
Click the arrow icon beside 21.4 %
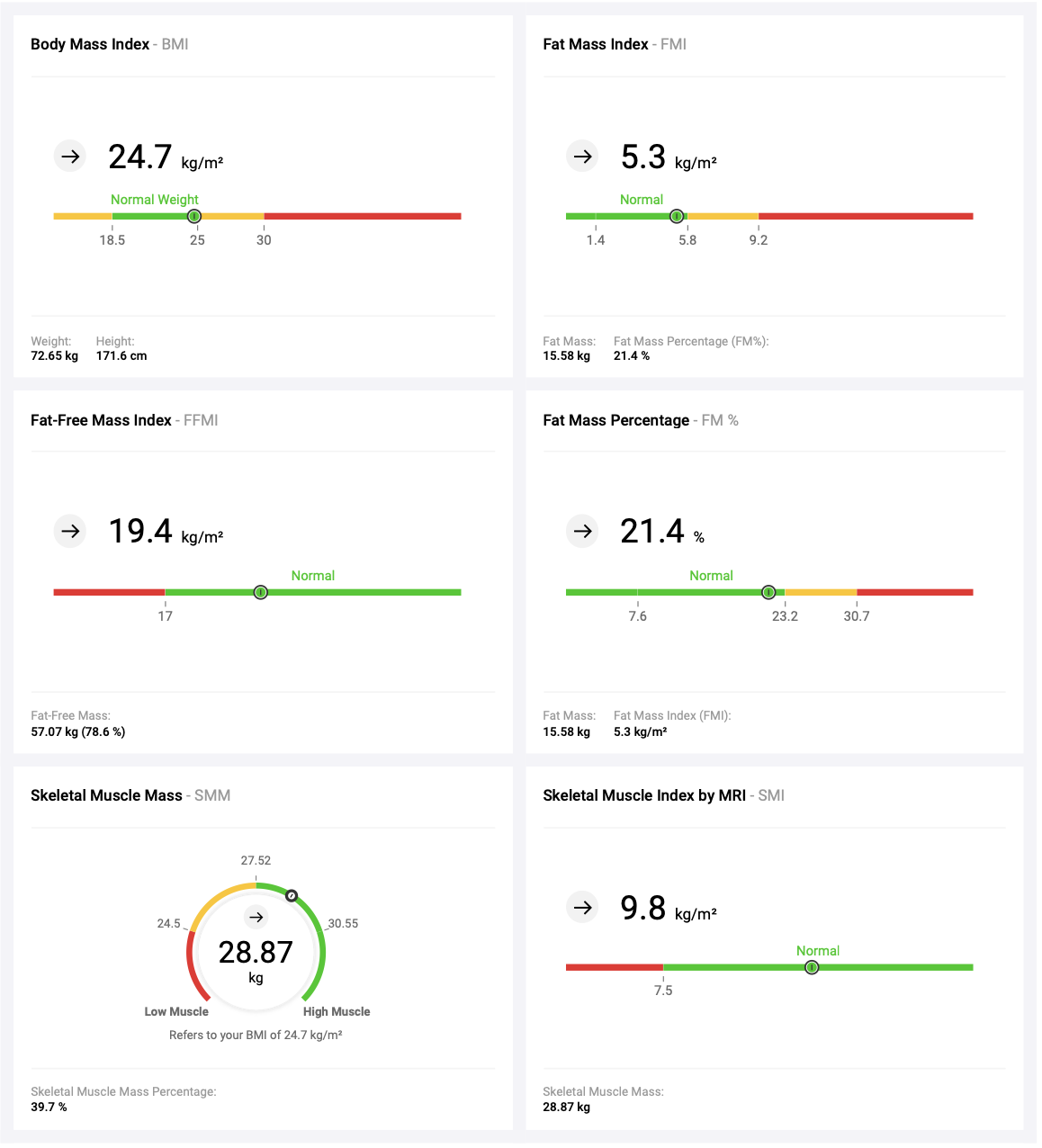pos(582,531)
